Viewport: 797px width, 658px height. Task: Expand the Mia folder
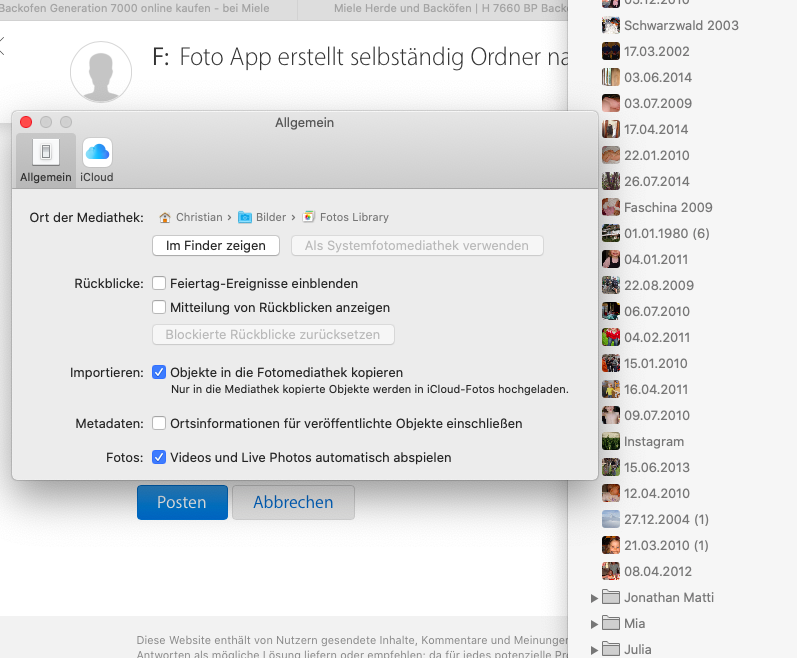click(594, 624)
